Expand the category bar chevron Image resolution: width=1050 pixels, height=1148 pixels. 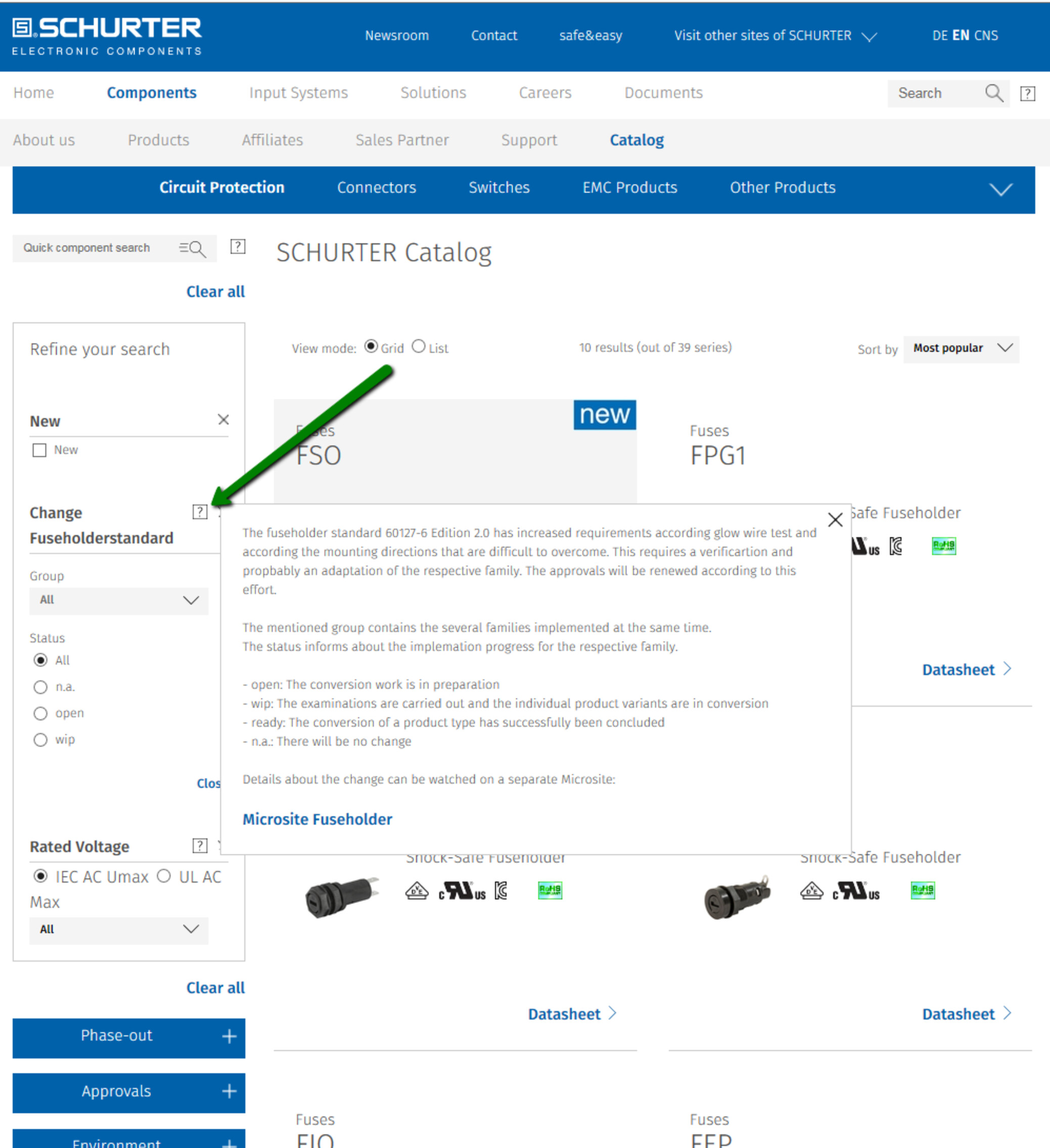coord(1000,190)
